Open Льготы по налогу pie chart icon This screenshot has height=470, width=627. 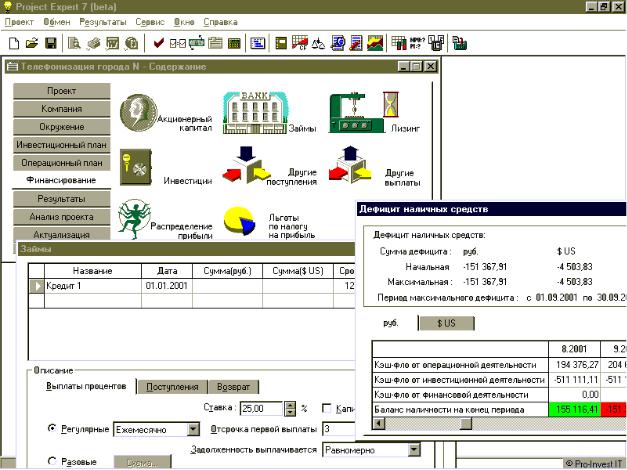(x=239, y=220)
